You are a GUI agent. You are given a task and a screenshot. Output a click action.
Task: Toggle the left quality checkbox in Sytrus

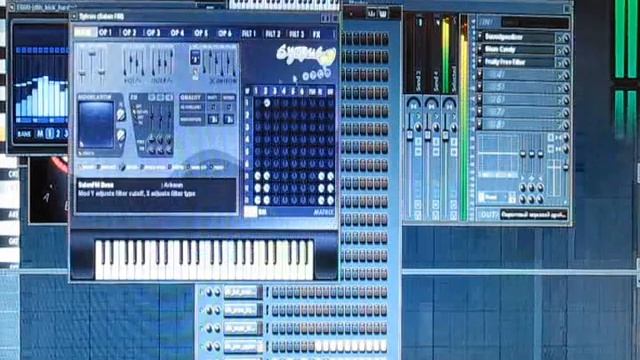coord(213,107)
